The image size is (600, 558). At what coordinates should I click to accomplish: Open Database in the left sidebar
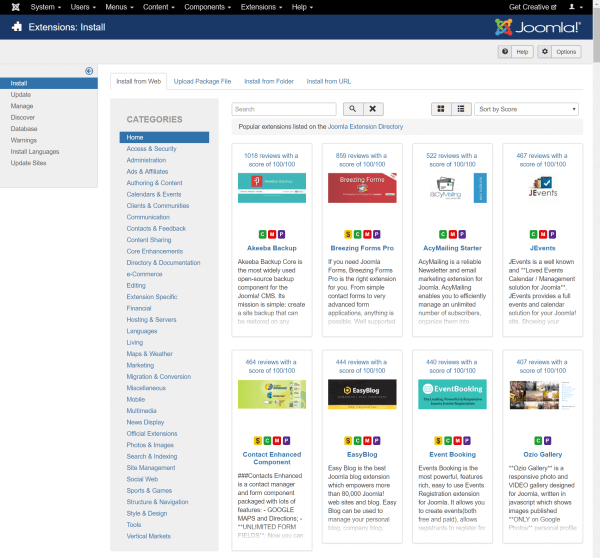pyautogui.click(x=24, y=129)
